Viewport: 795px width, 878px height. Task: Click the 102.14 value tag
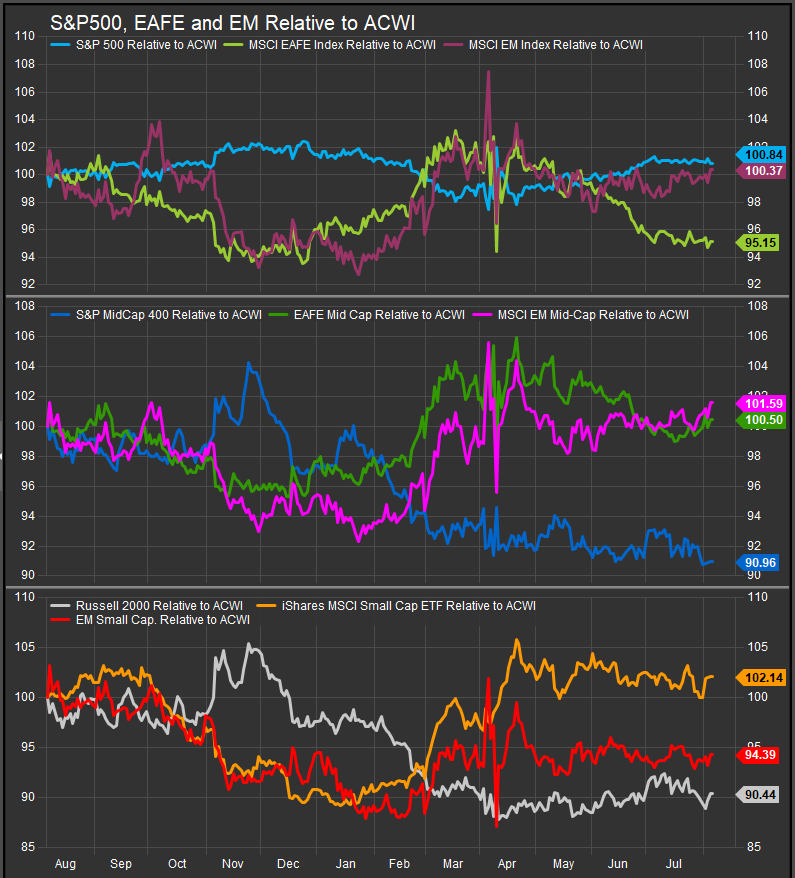pyautogui.click(x=761, y=678)
